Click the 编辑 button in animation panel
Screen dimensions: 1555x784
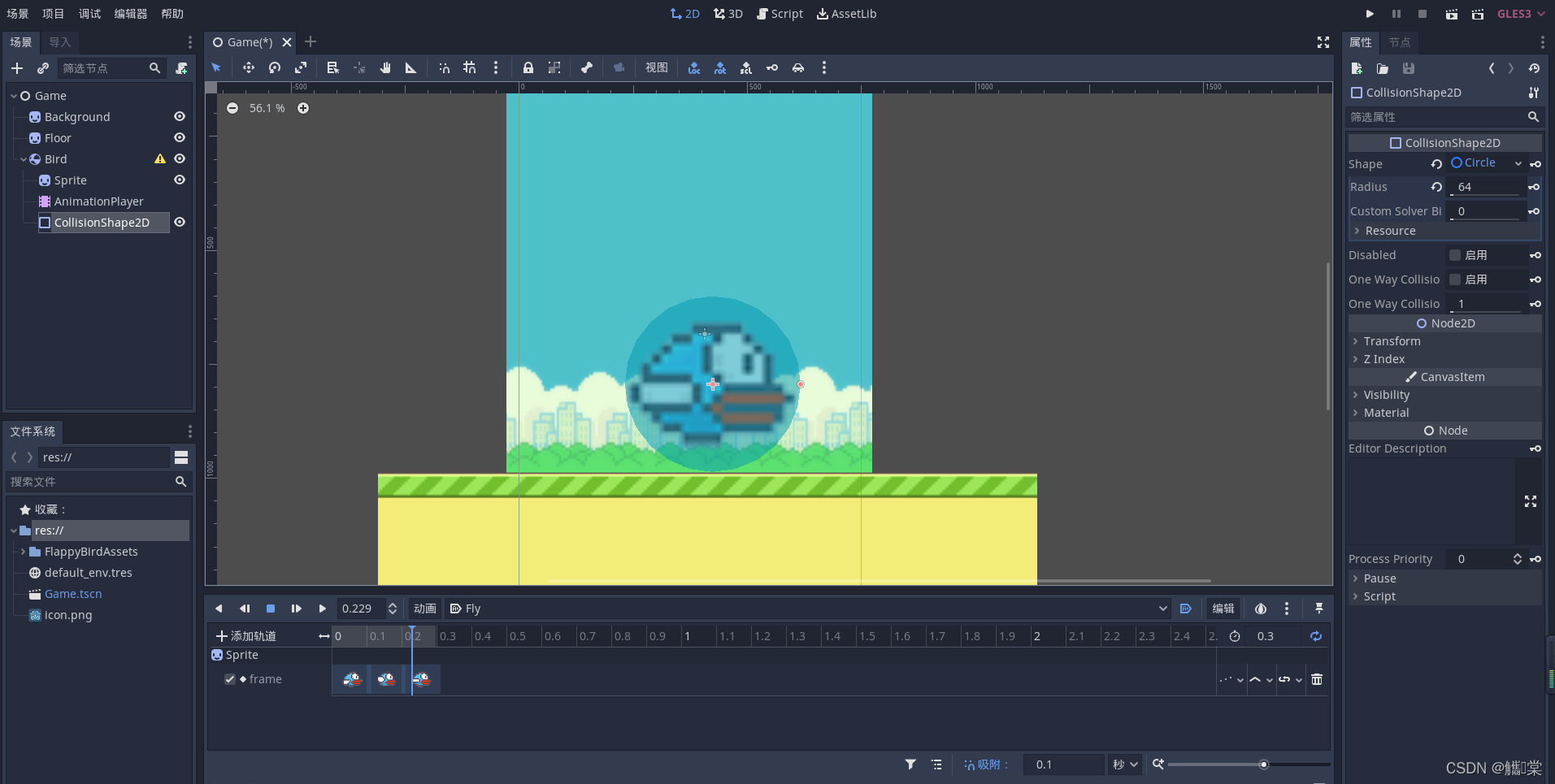click(x=1223, y=609)
